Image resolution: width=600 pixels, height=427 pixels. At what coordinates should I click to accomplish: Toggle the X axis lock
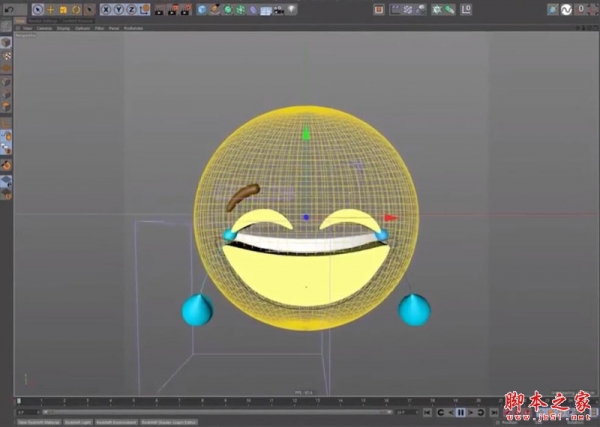[x=105, y=9]
